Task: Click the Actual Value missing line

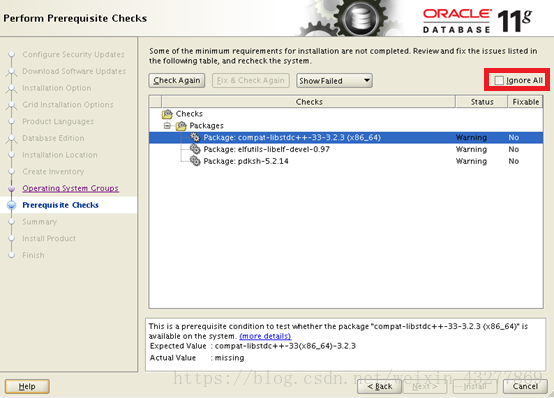Action: [197, 358]
